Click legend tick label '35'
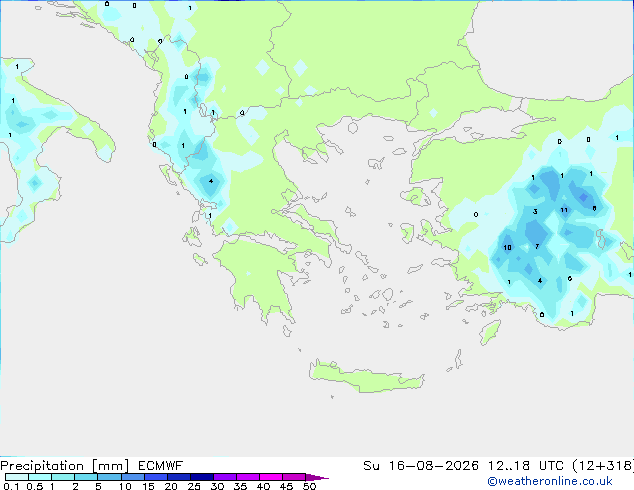Viewport: 634px width, 490px height. click(x=240, y=486)
